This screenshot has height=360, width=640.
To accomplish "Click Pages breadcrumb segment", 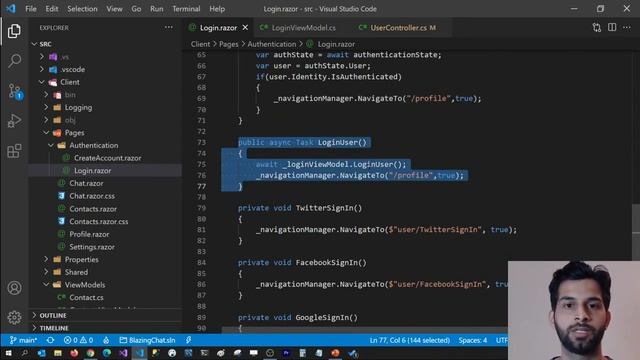I will click(228, 44).
